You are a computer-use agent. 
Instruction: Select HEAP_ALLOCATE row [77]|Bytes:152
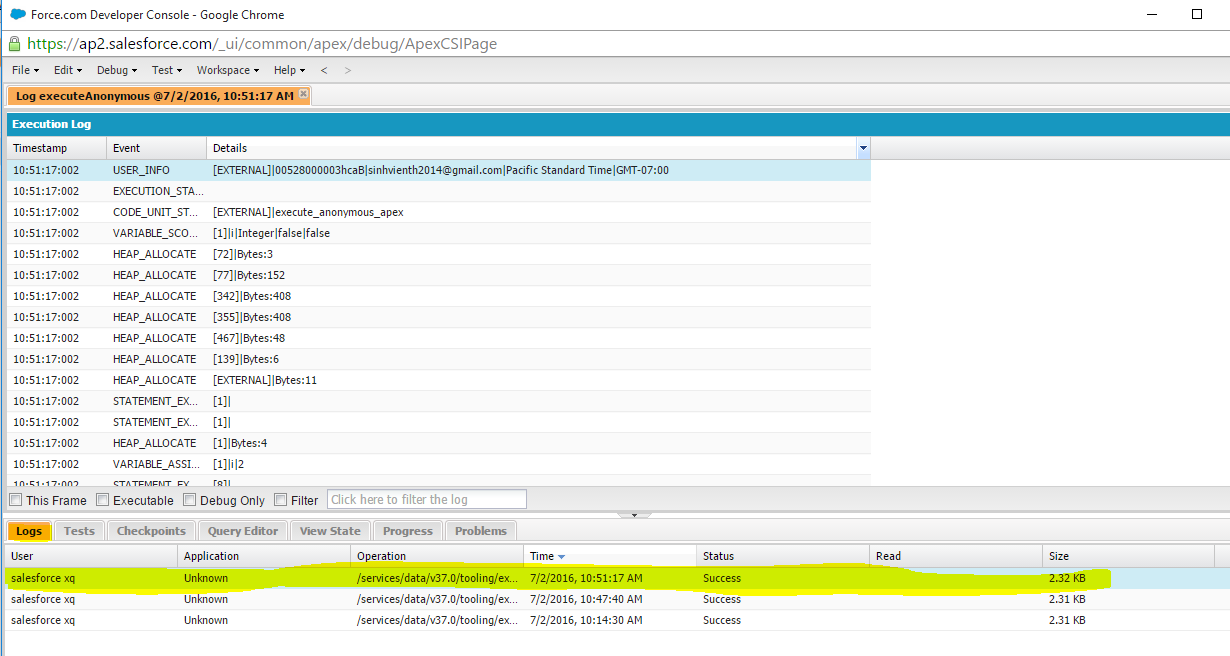pos(439,275)
